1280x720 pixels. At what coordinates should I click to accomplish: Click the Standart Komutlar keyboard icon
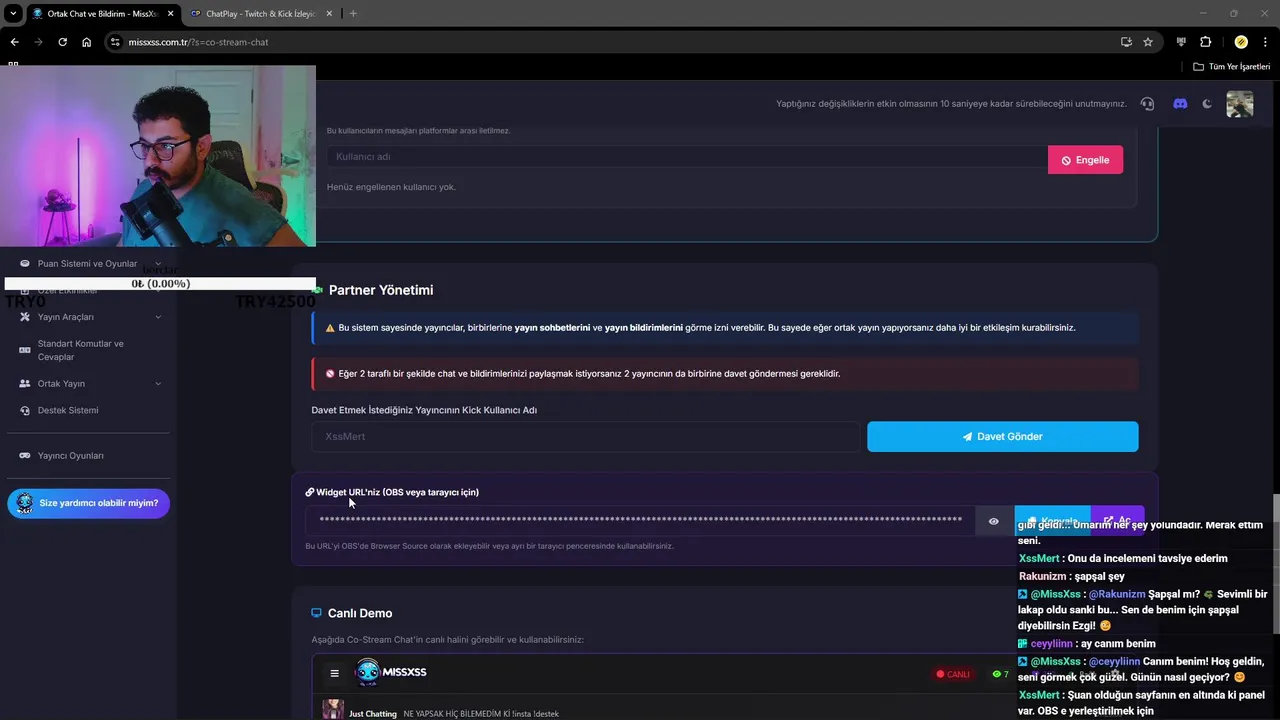point(26,350)
